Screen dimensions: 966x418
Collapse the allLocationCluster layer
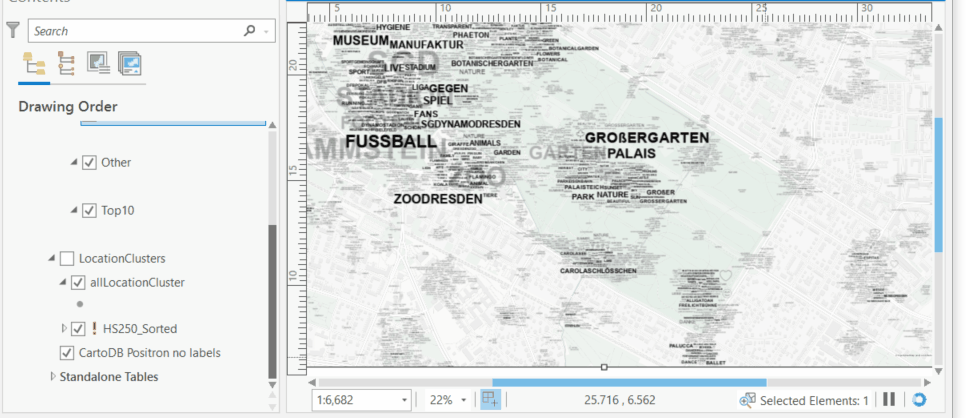(x=63, y=282)
